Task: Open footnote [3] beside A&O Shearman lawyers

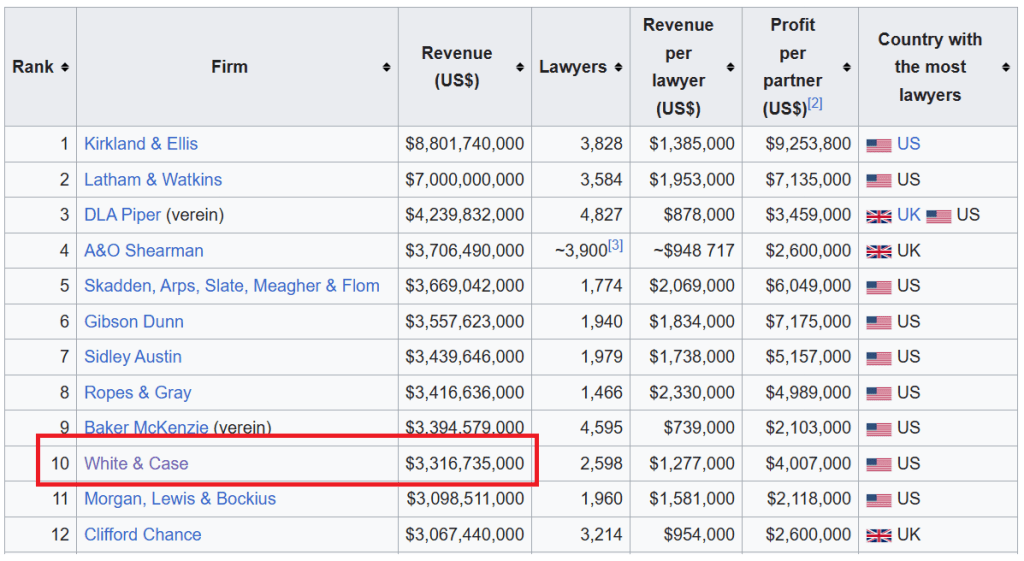Action: click(x=616, y=245)
